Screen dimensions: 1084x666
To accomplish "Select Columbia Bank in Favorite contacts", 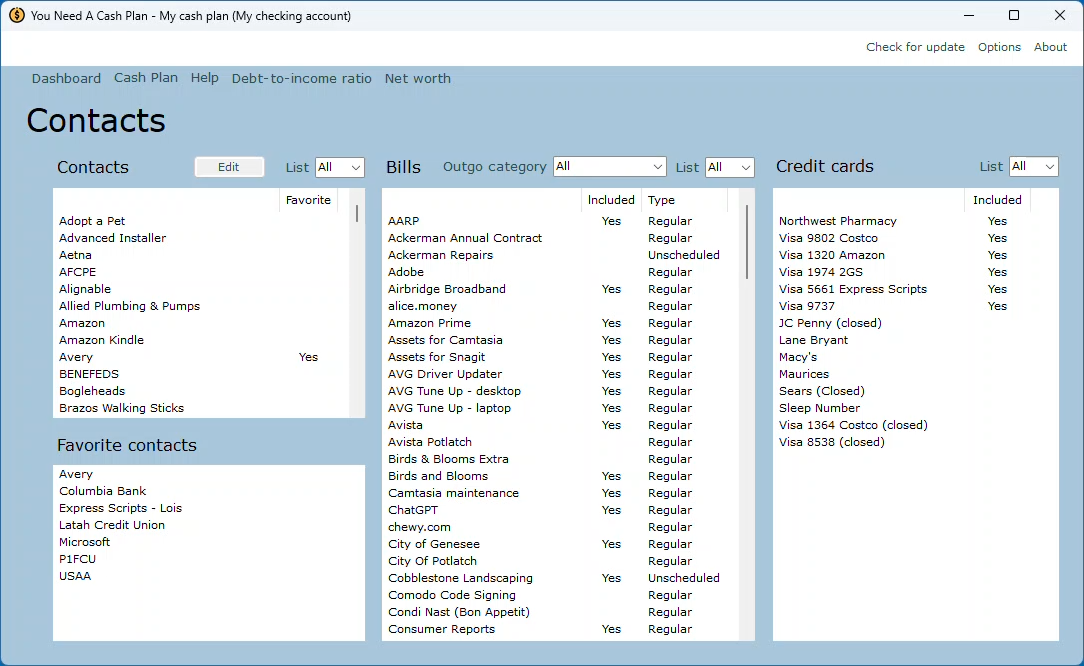I will point(102,491).
